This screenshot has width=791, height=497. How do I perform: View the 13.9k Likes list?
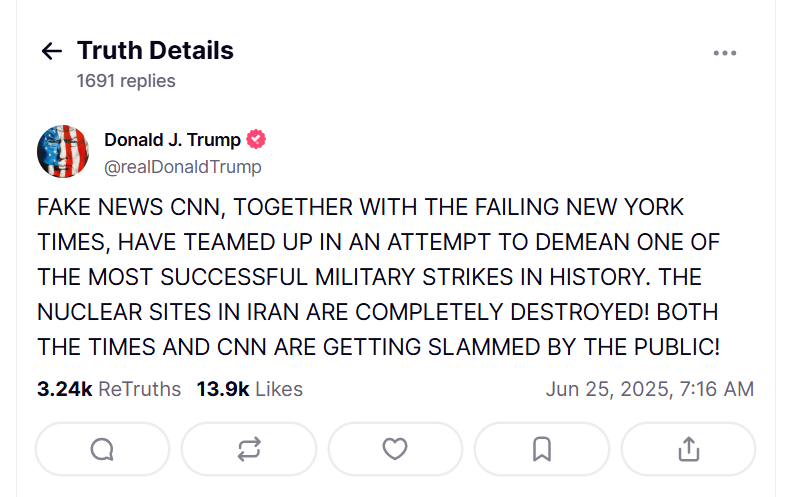[x=249, y=389]
